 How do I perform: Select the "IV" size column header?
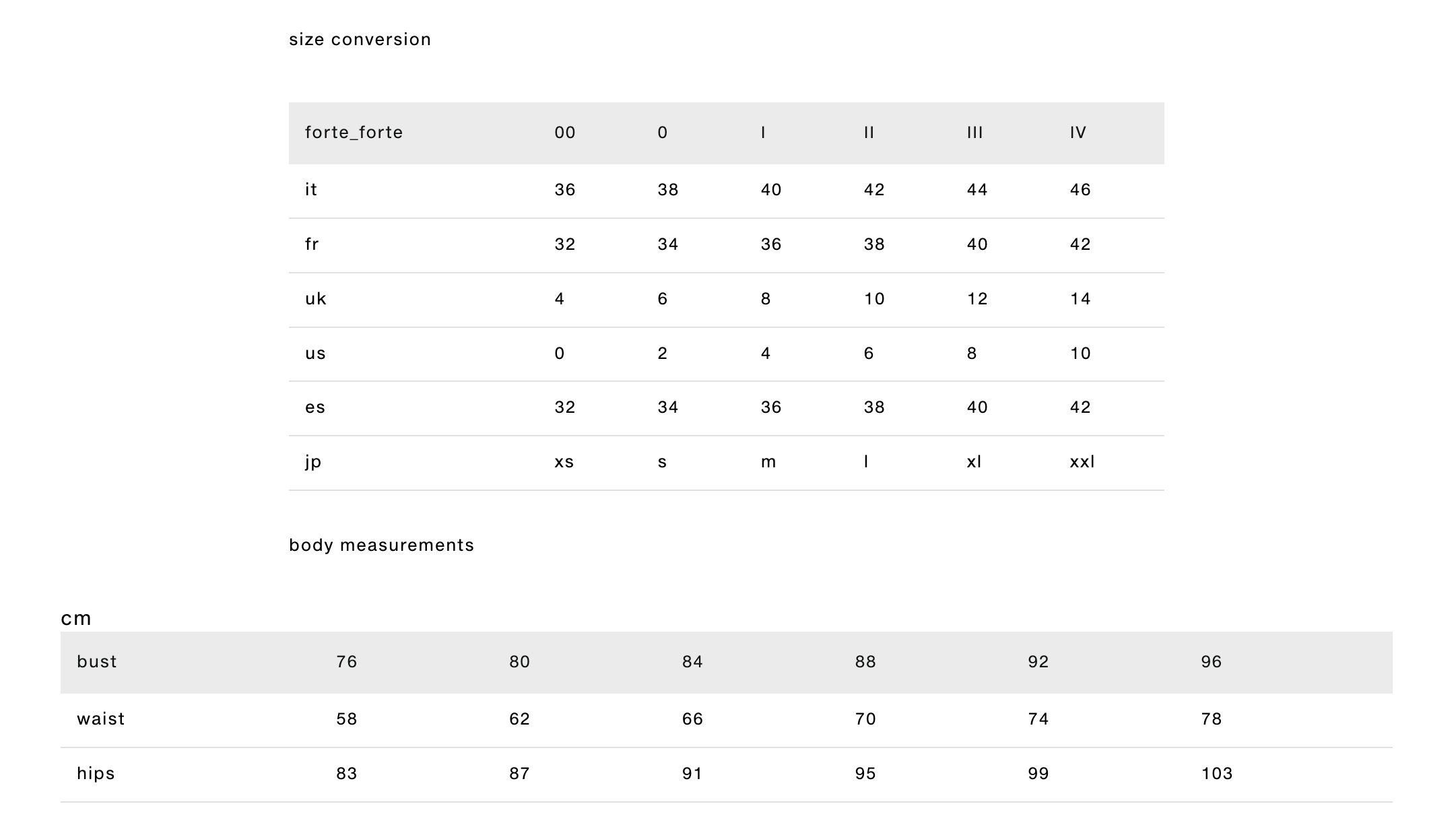point(1078,133)
